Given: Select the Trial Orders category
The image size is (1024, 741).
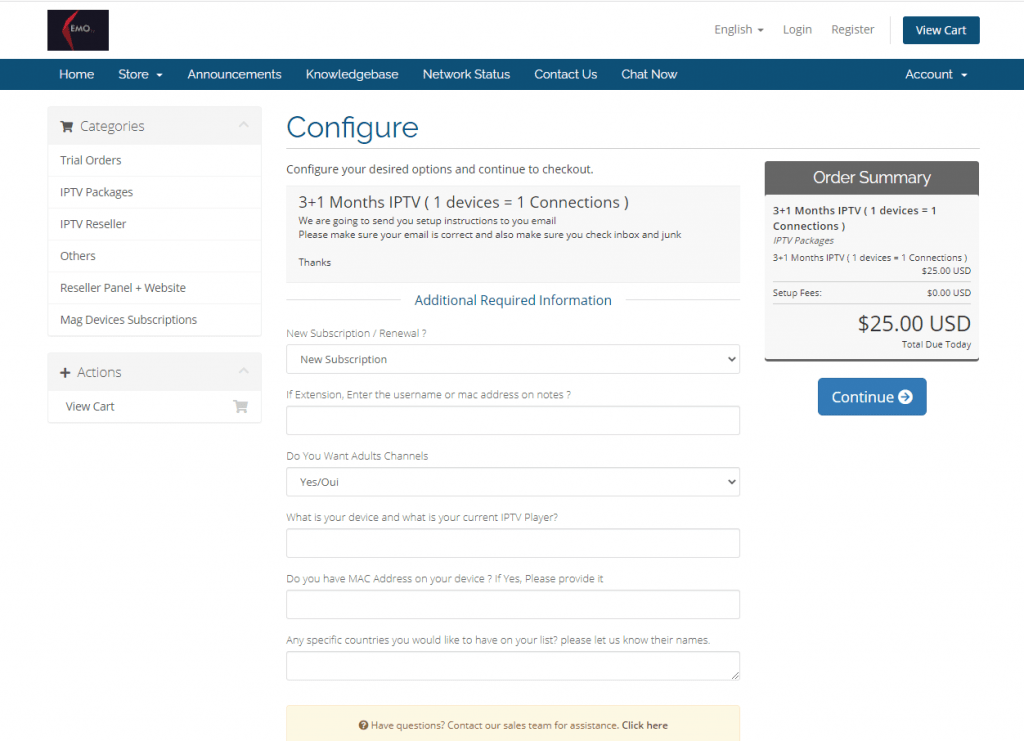Looking at the screenshot, I should 155,161.
